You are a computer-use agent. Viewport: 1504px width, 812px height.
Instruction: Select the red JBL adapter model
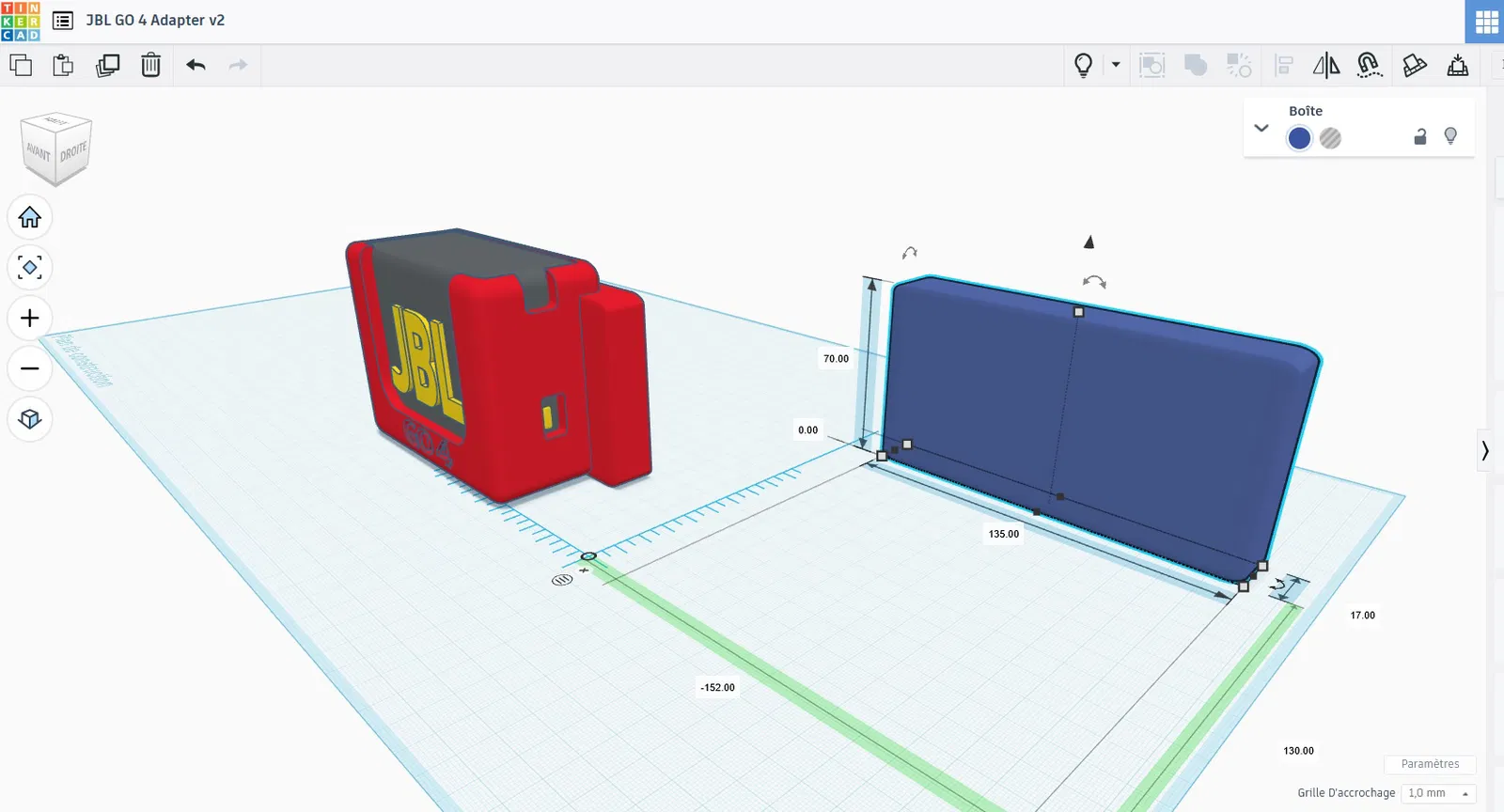point(498,367)
